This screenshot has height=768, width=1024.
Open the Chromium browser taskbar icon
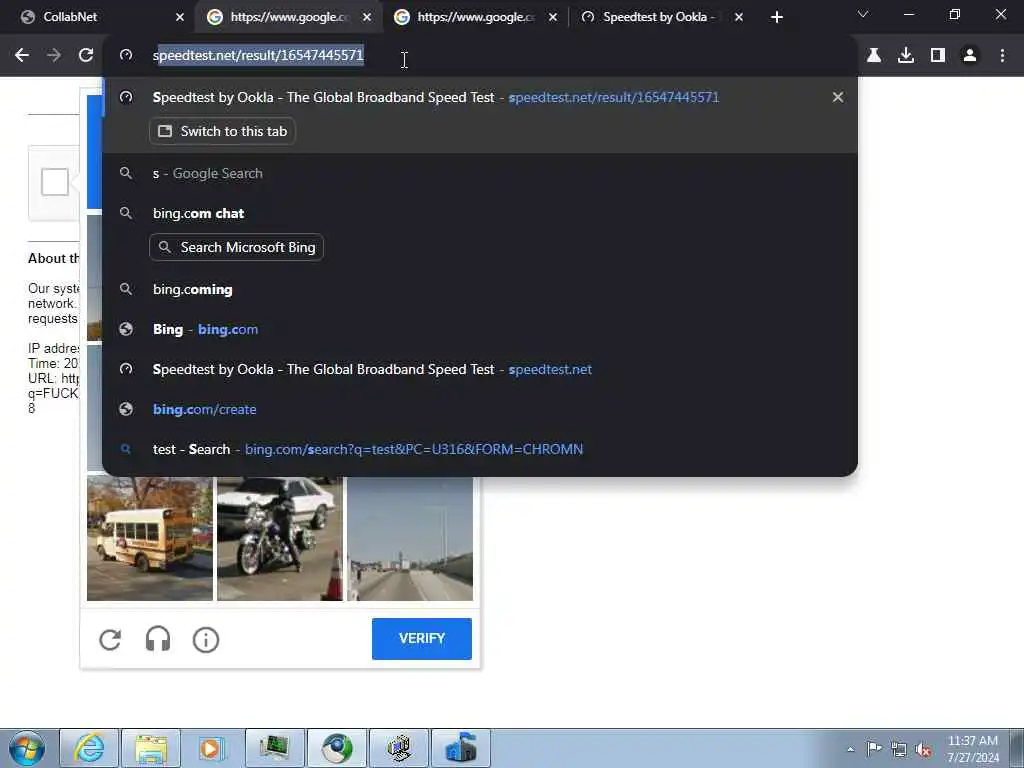(336, 748)
